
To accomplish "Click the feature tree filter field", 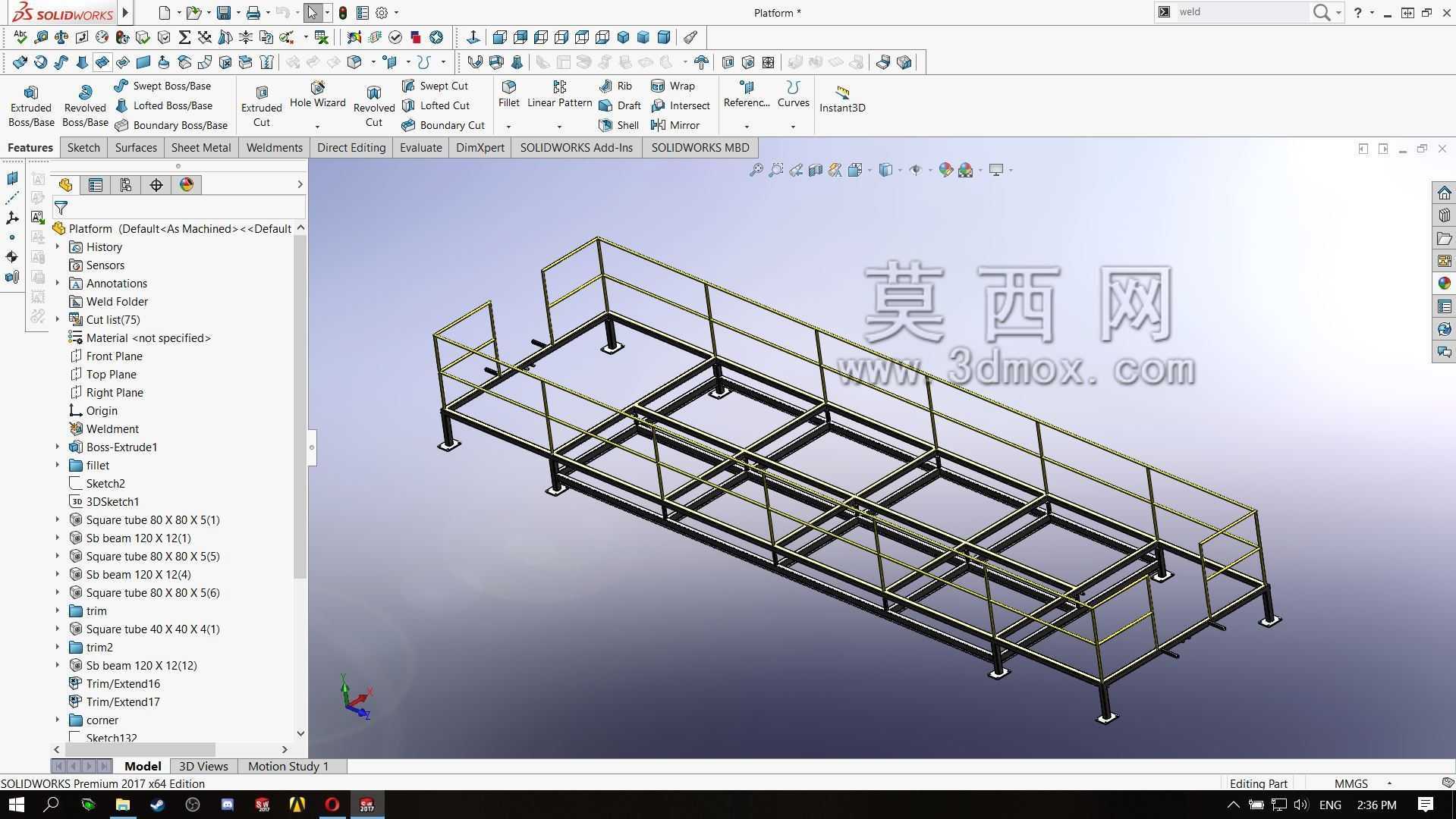I will (179, 207).
